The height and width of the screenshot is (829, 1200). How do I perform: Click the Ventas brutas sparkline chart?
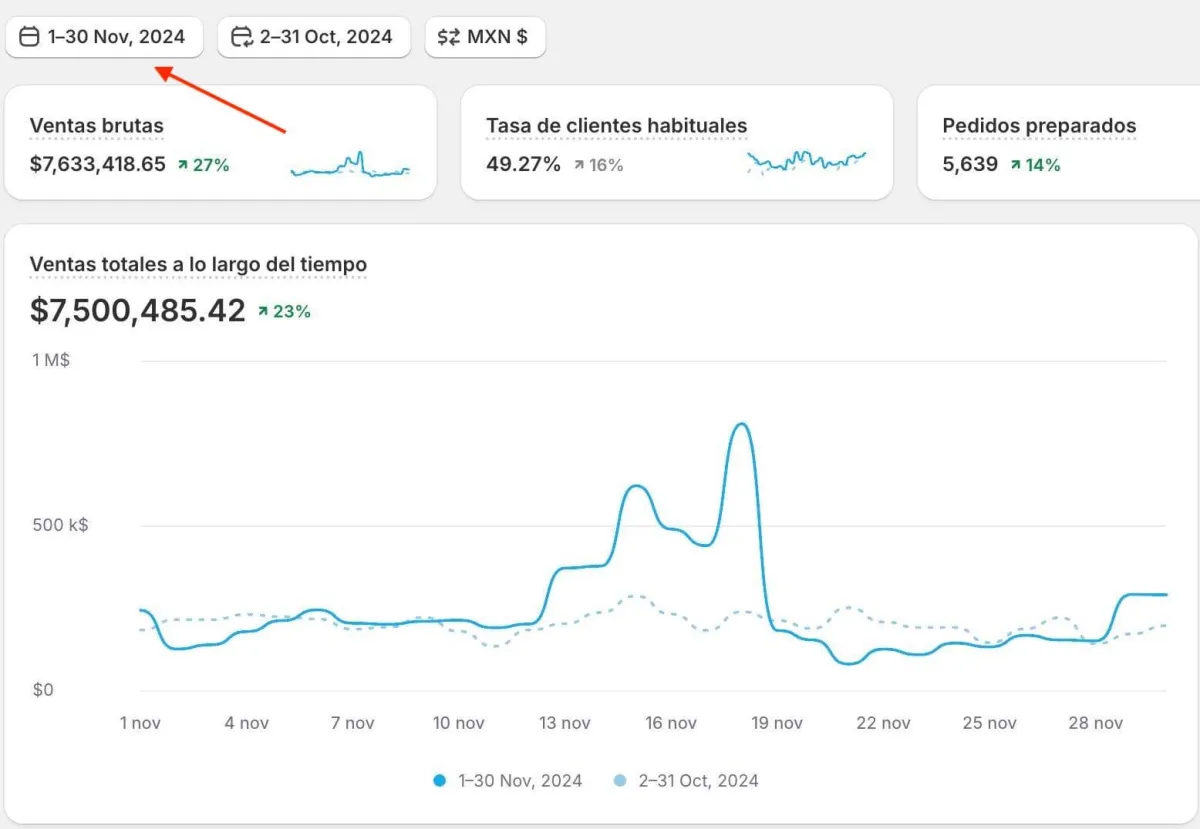point(350,165)
